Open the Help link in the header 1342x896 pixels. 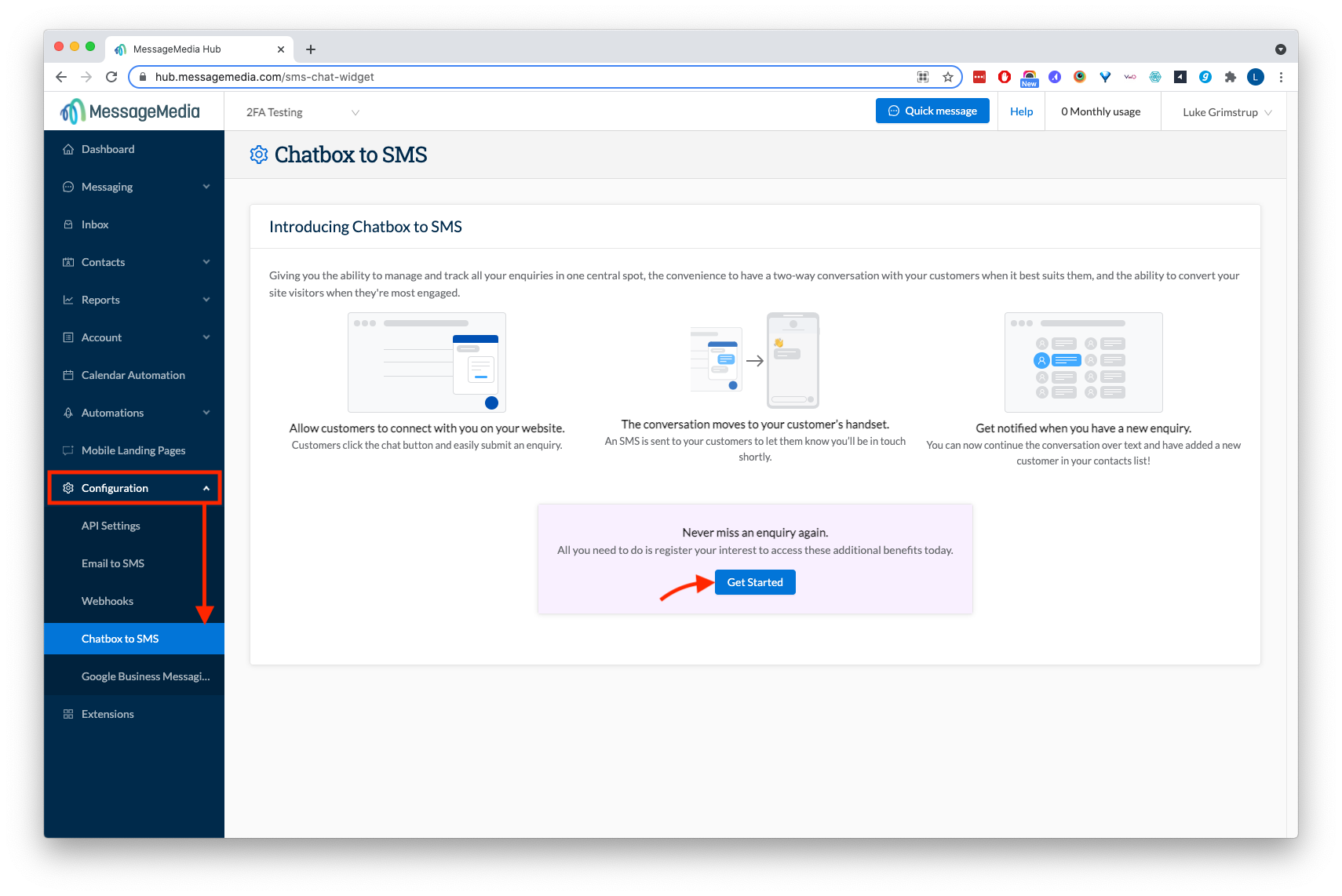pyautogui.click(x=1020, y=111)
